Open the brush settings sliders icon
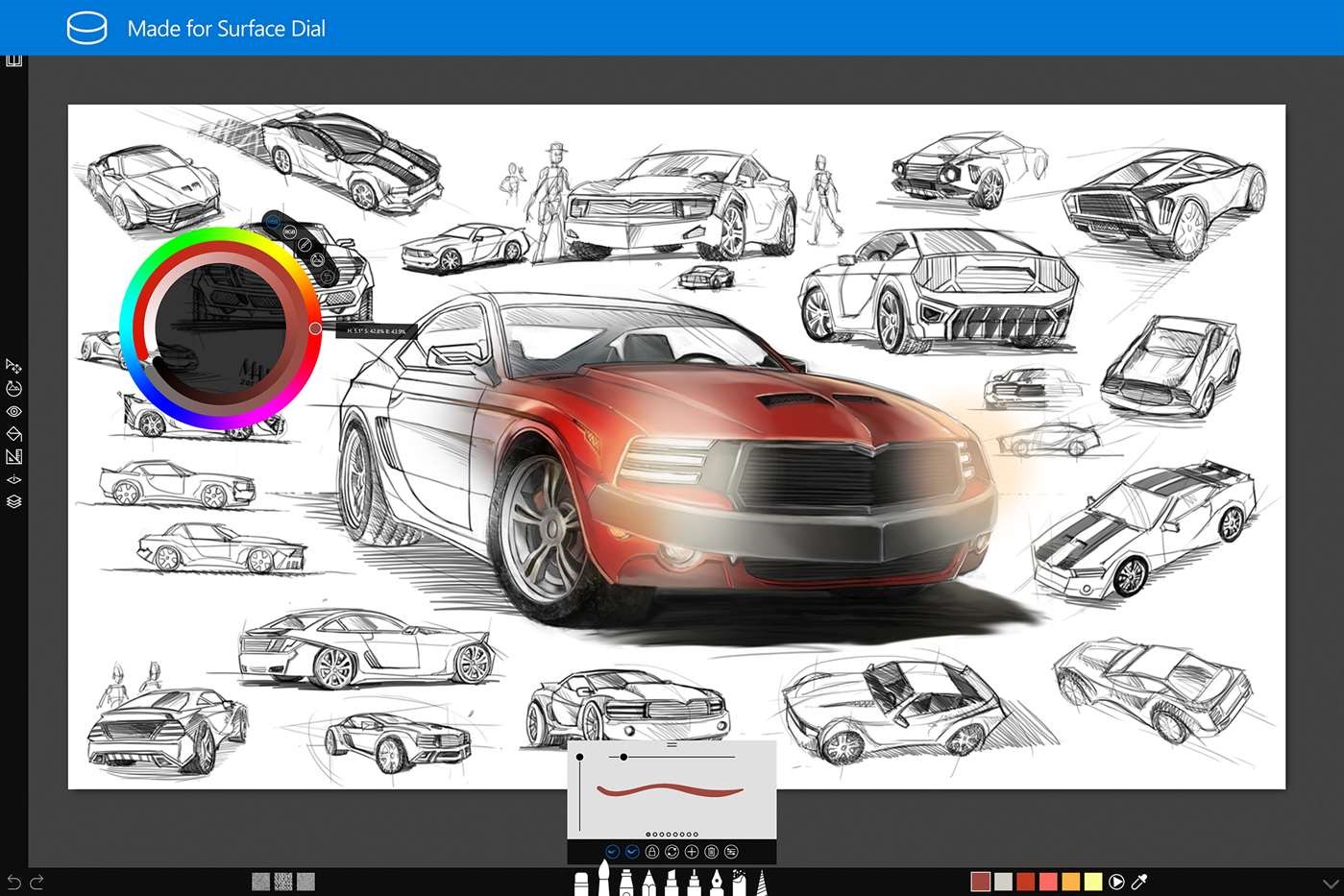Screen dimensions: 1344x896 [731, 851]
